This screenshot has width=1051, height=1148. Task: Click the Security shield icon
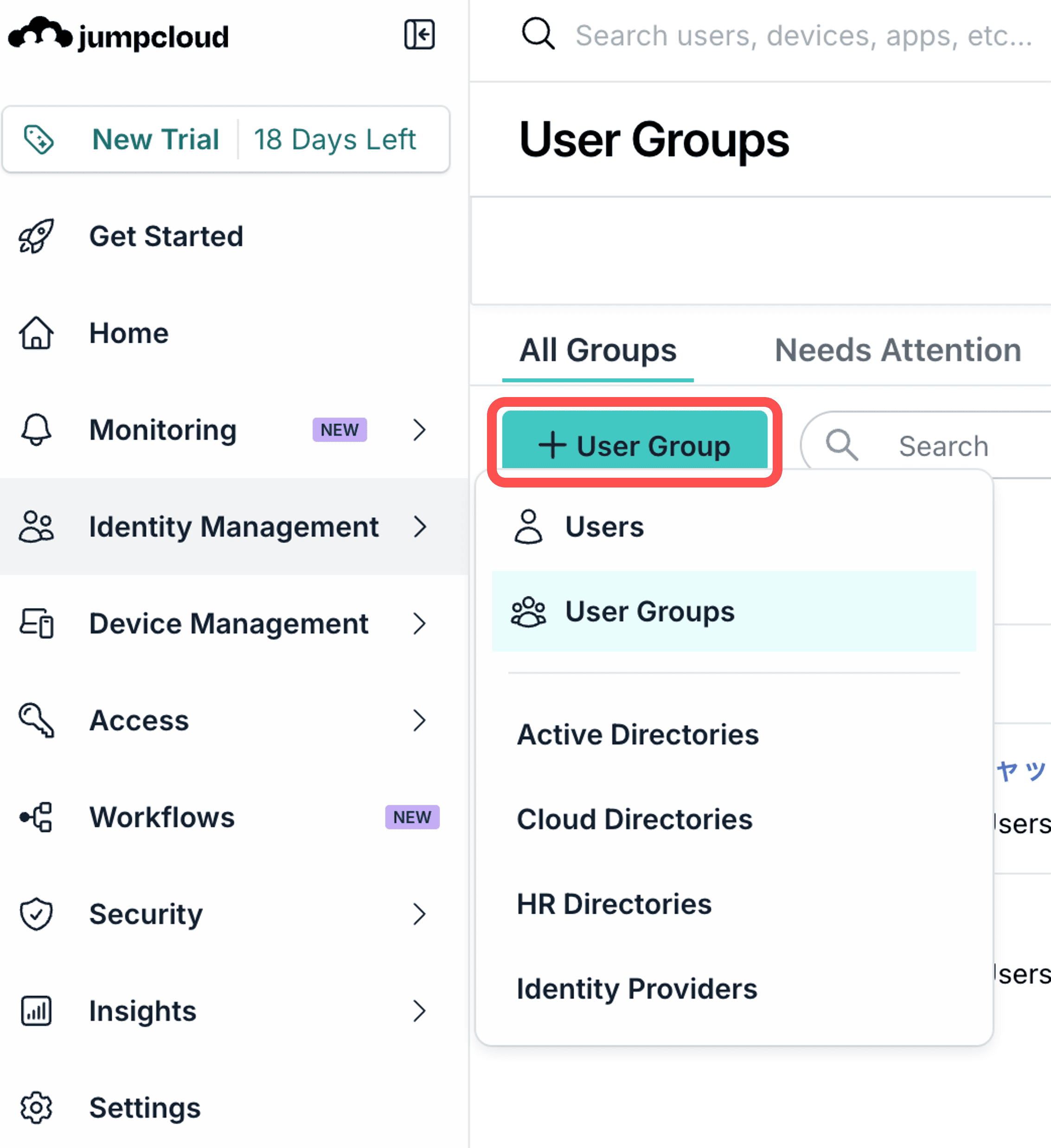(37, 914)
